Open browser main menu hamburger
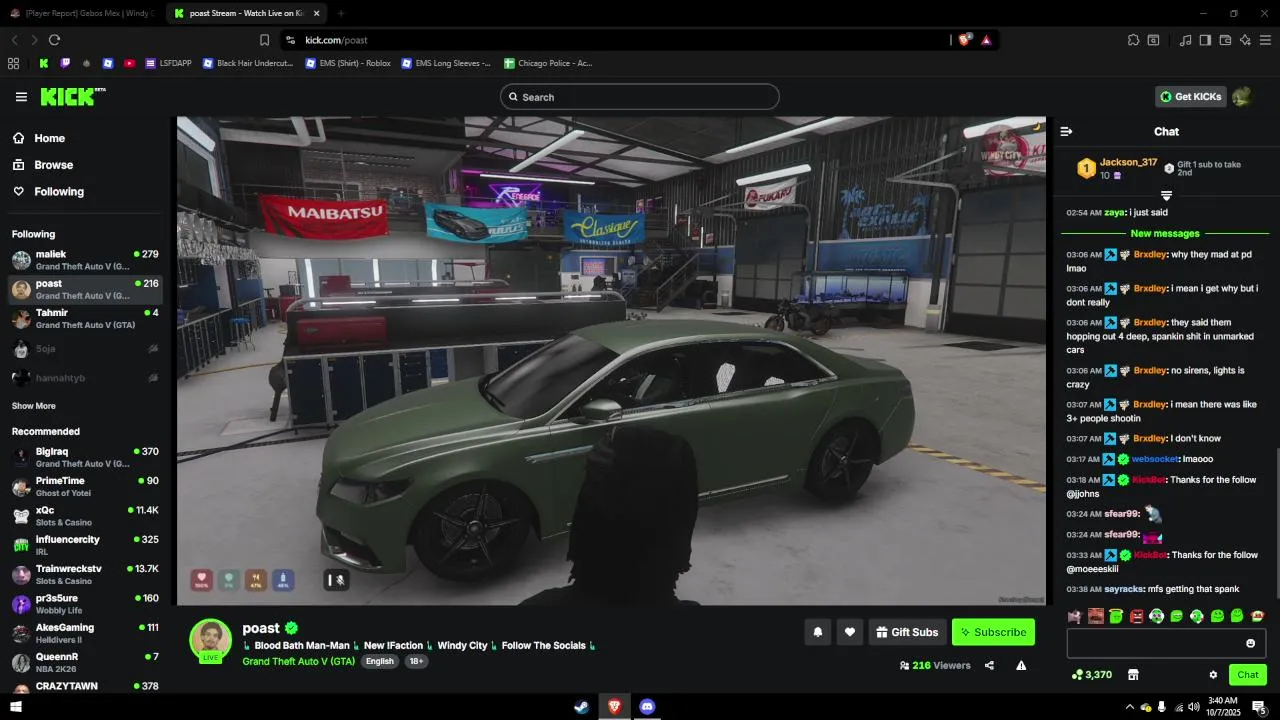This screenshot has width=1280, height=720. coord(1265,40)
